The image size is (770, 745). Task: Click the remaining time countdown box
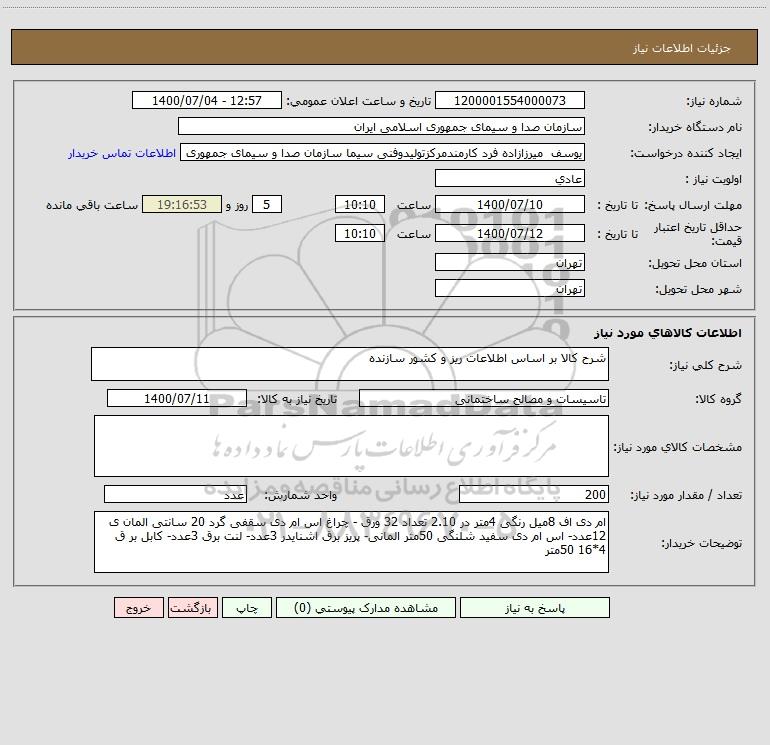click(182, 204)
